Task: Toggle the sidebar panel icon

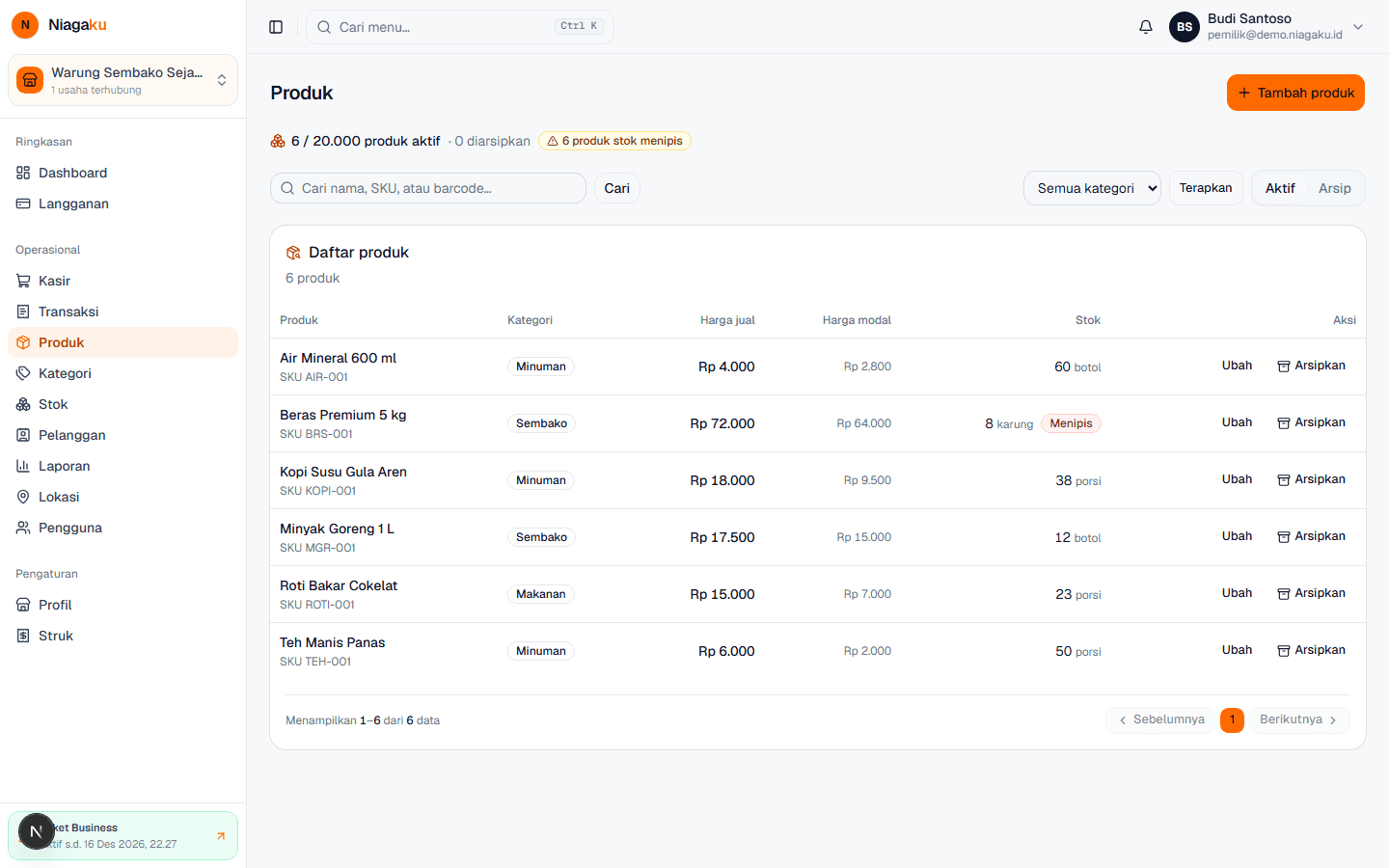Action: coord(276,27)
